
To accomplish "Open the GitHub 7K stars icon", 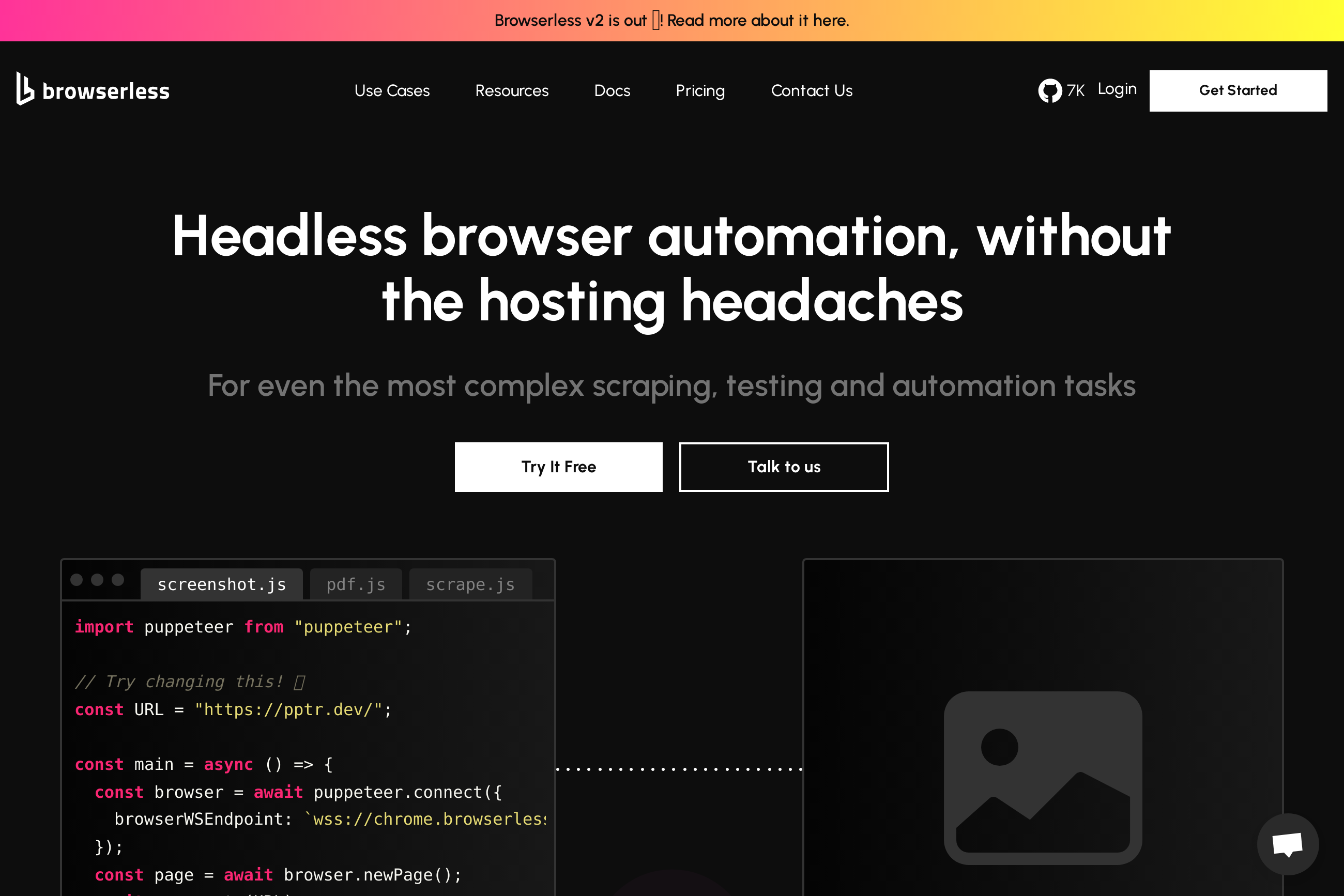I will click(x=1049, y=90).
